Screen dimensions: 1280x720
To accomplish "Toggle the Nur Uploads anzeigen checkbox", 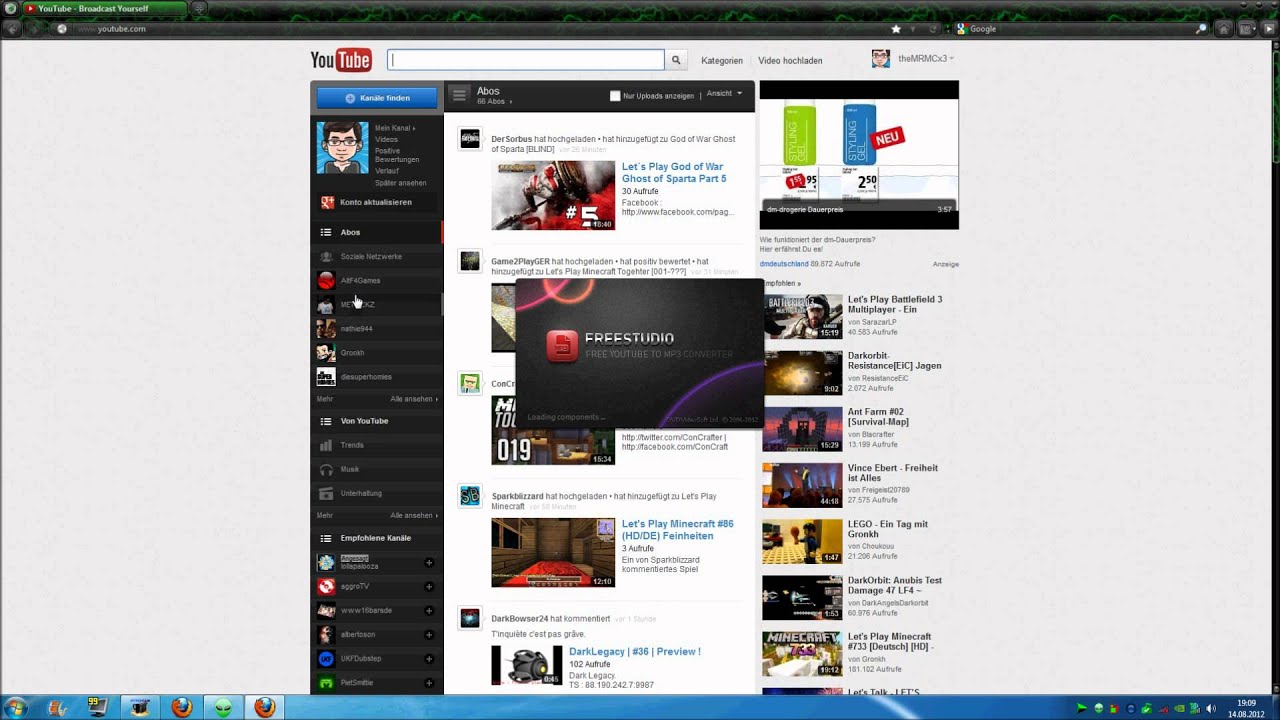I will 615,96.
